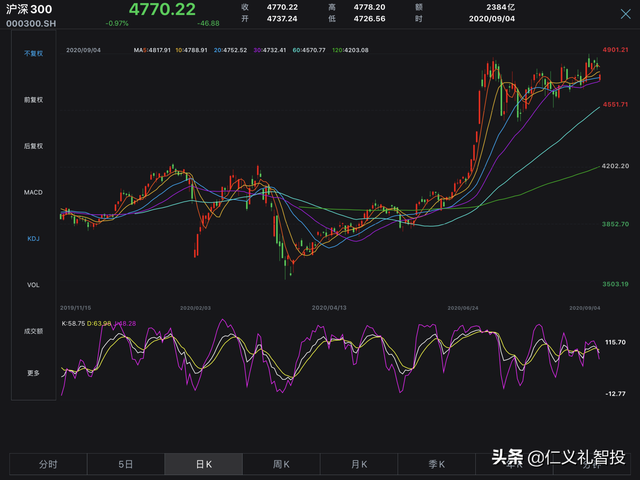Image resolution: width=640 pixels, height=480 pixels.
Task: Click the 4901.21 top price axis label
Action: (614, 49)
